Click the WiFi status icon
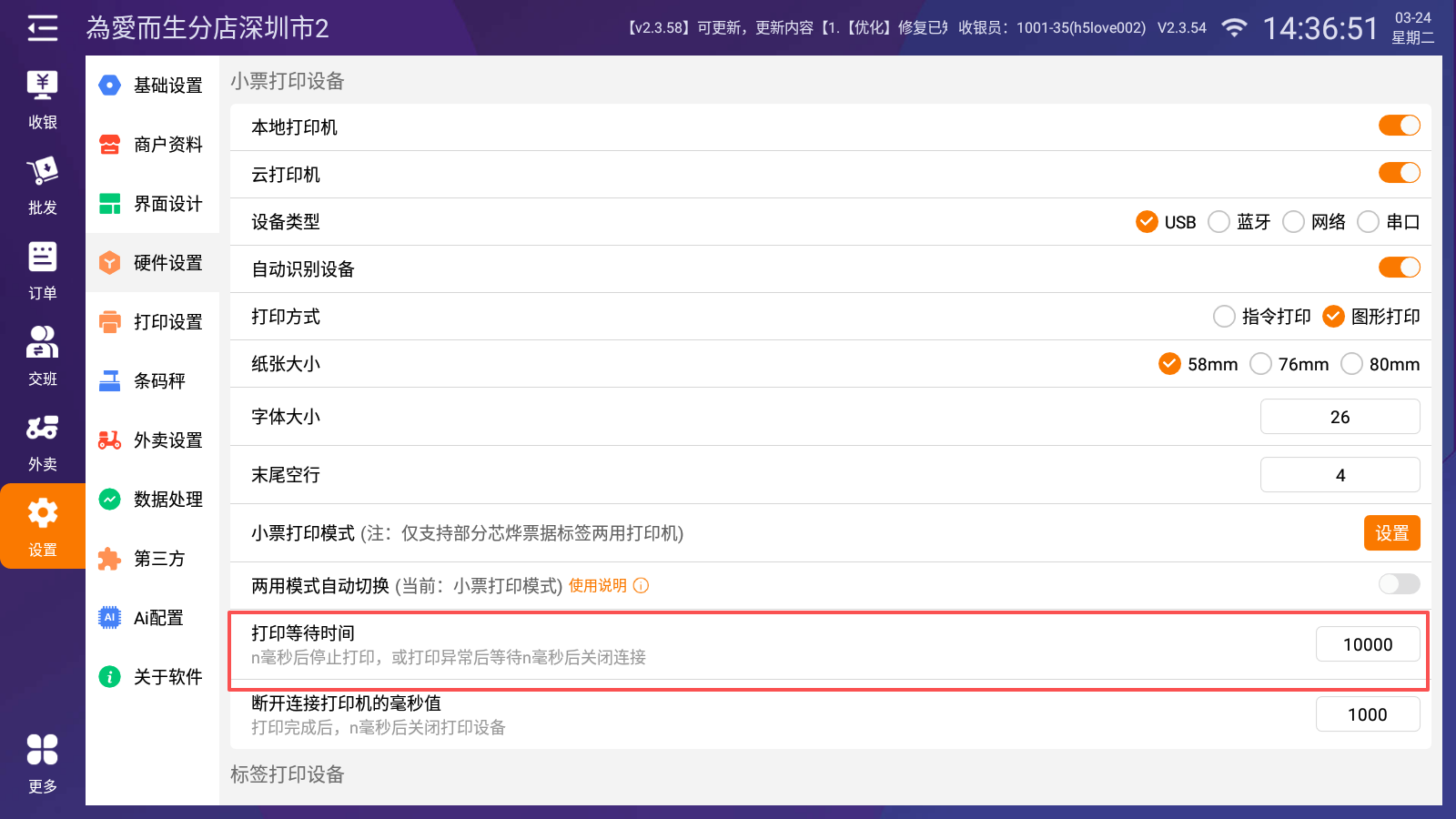Screen dimensions: 1456x819 (x=1234, y=28)
